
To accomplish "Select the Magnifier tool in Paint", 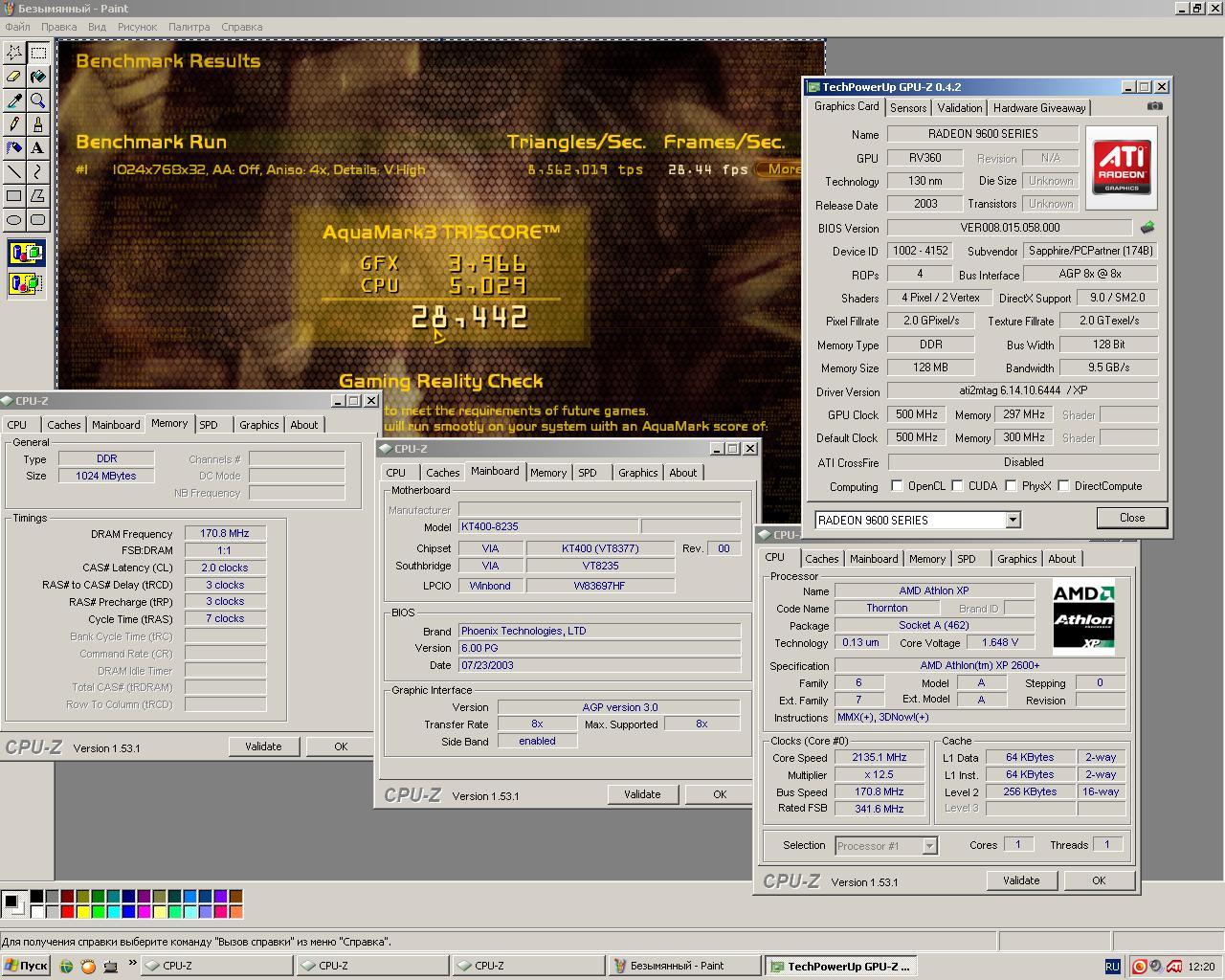I will 38,100.
